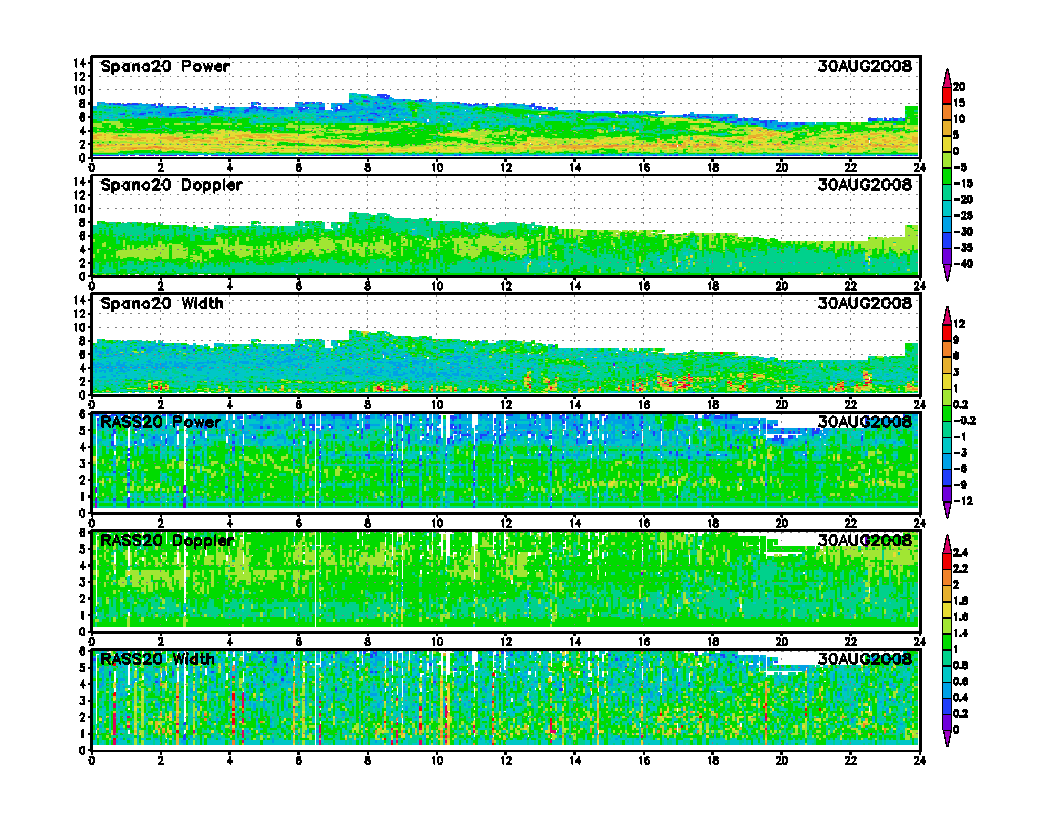Click the 30AUG2008 date in RASS20 Width panel

[864, 659]
